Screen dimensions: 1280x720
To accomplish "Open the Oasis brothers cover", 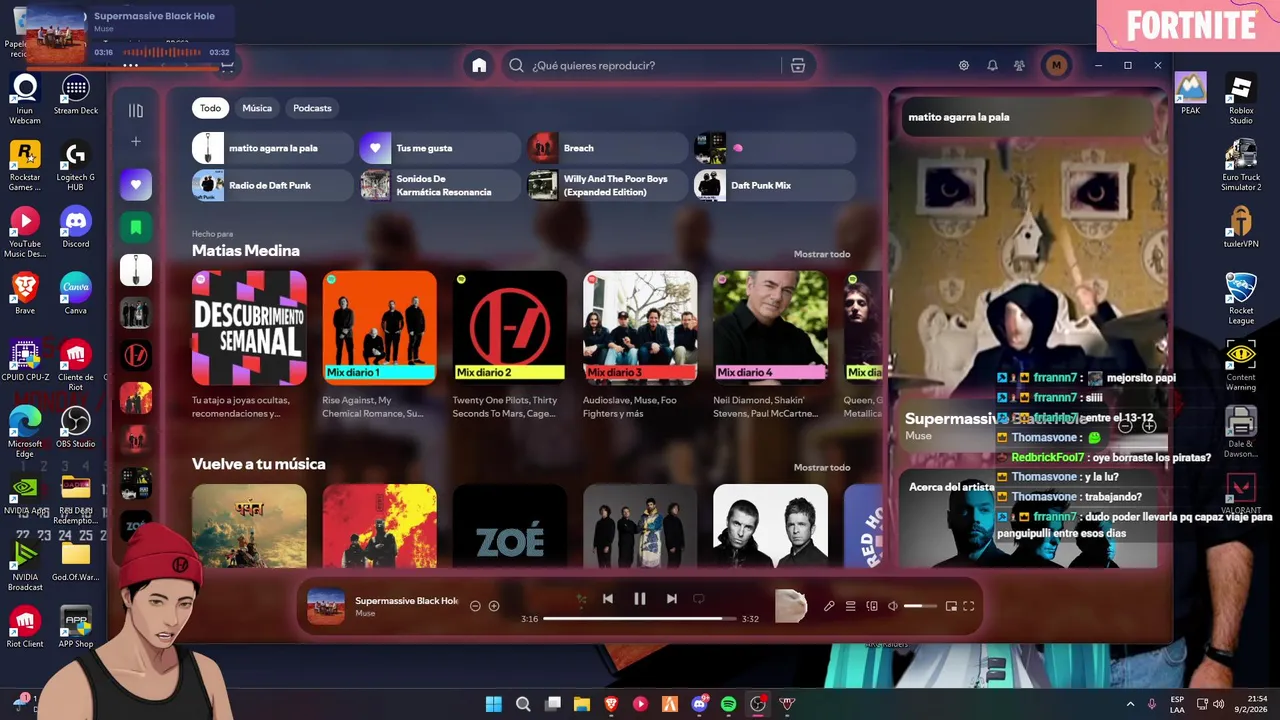I will pos(770,526).
